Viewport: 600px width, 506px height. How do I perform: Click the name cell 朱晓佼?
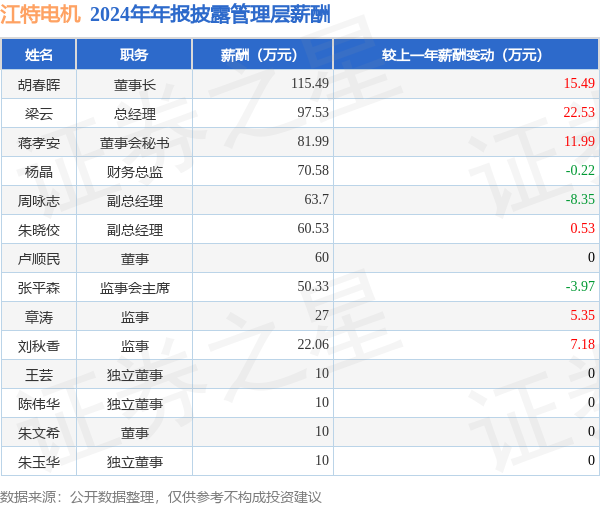39,230
